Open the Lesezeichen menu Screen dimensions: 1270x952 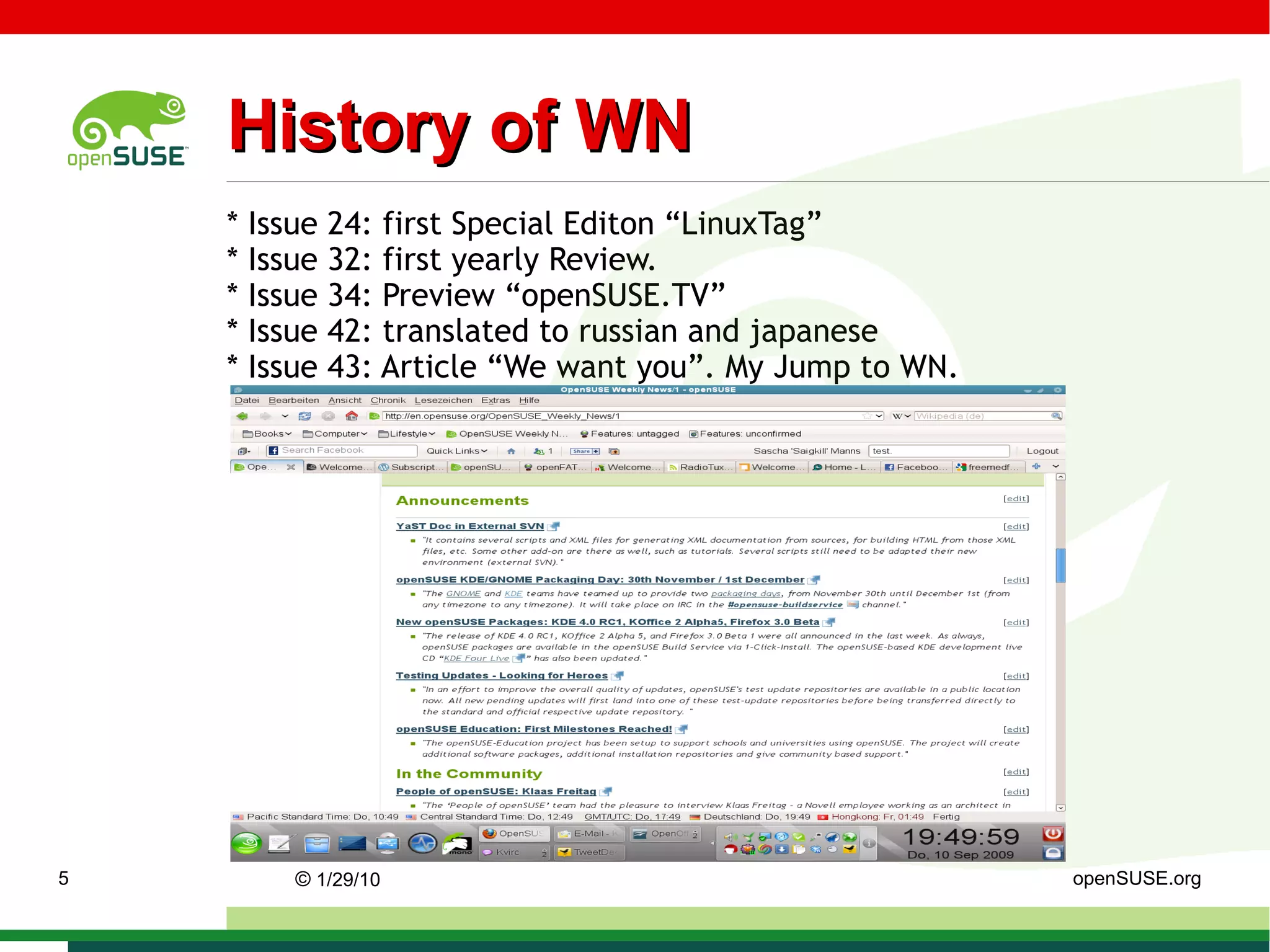[x=443, y=400]
